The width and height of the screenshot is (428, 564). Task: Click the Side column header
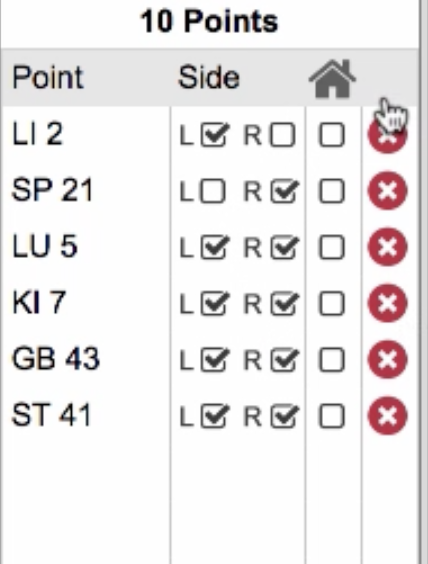pos(209,77)
